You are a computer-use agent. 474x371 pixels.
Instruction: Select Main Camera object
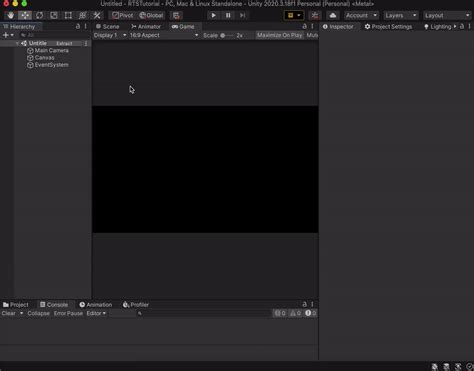(48, 51)
